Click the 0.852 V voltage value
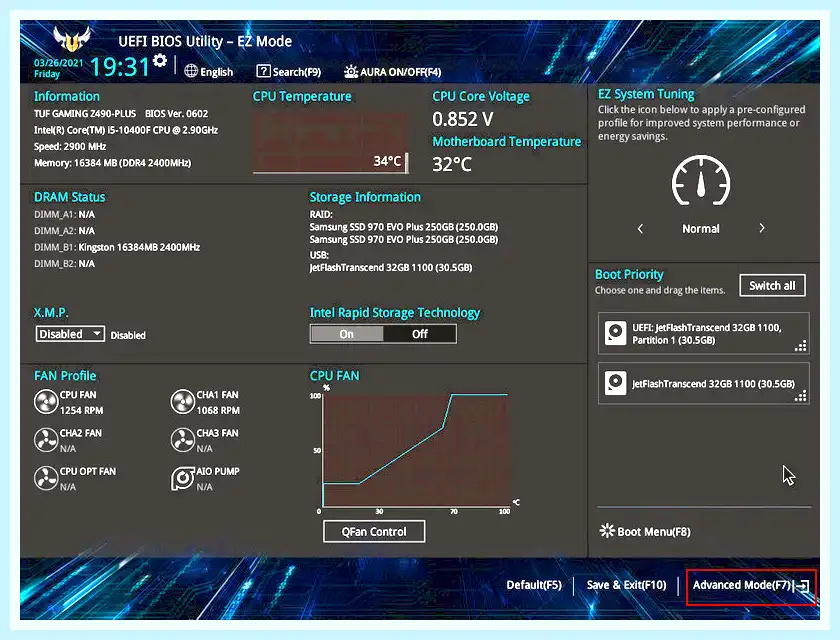Screen dimensions: 840x640 point(463,119)
